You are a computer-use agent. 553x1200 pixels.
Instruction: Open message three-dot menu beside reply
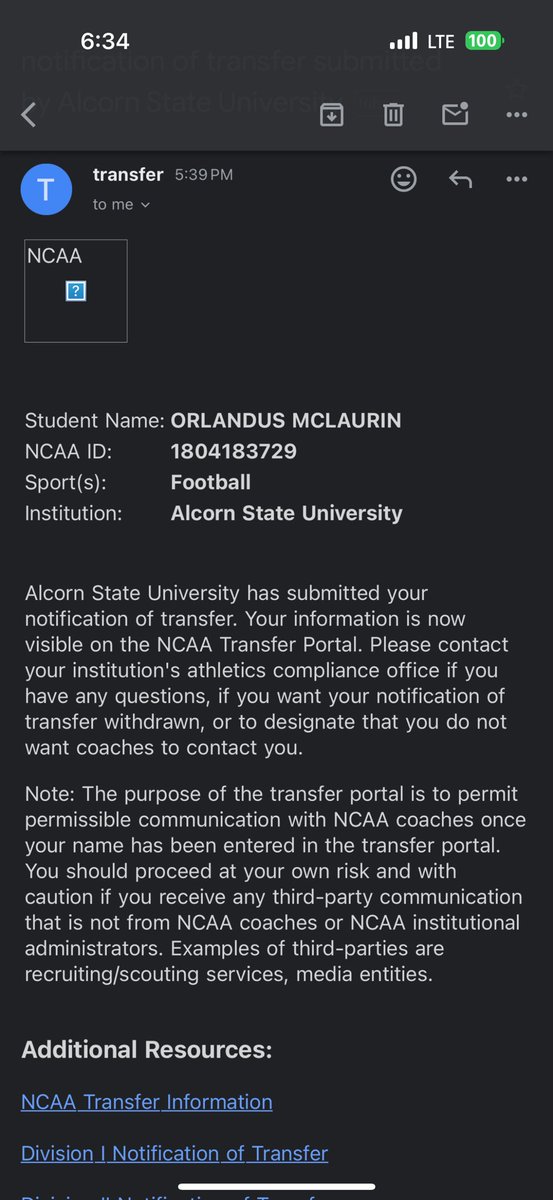point(516,179)
